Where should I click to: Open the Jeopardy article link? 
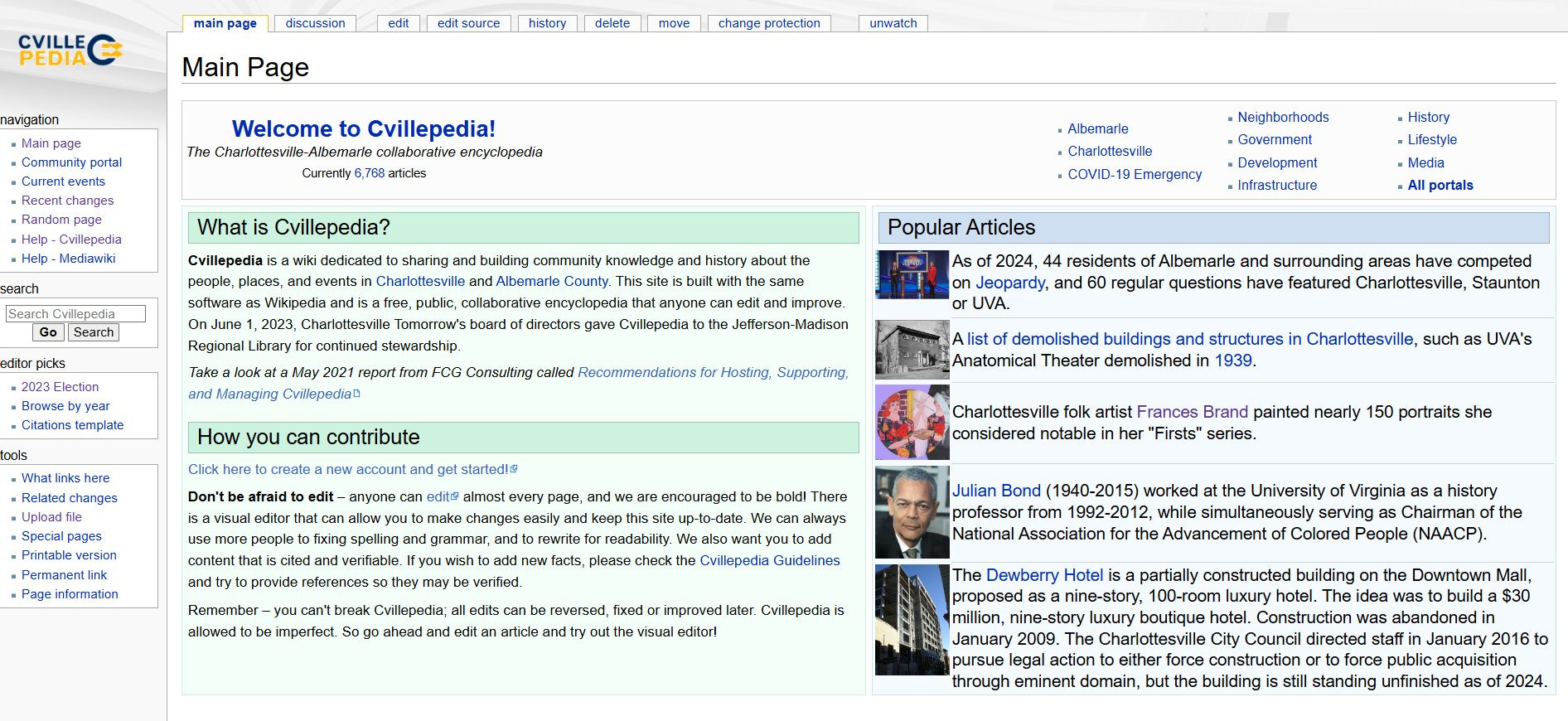point(1010,283)
